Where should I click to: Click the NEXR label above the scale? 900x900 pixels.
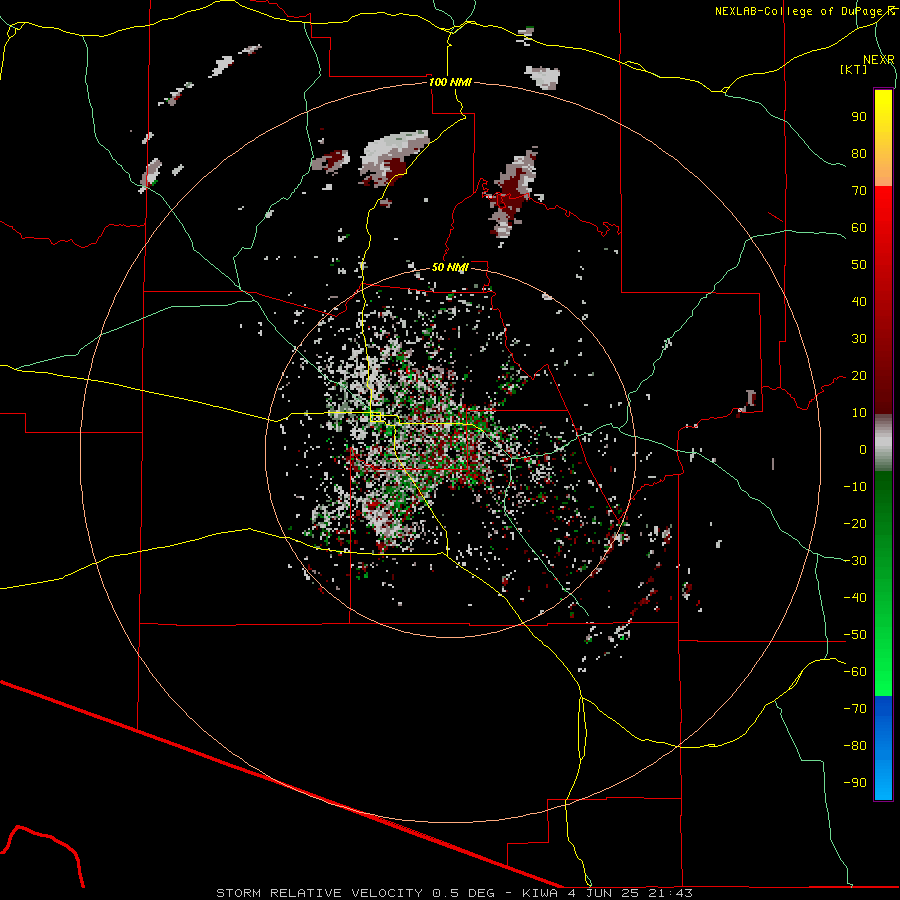pyautogui.click(x=879, y=60)
